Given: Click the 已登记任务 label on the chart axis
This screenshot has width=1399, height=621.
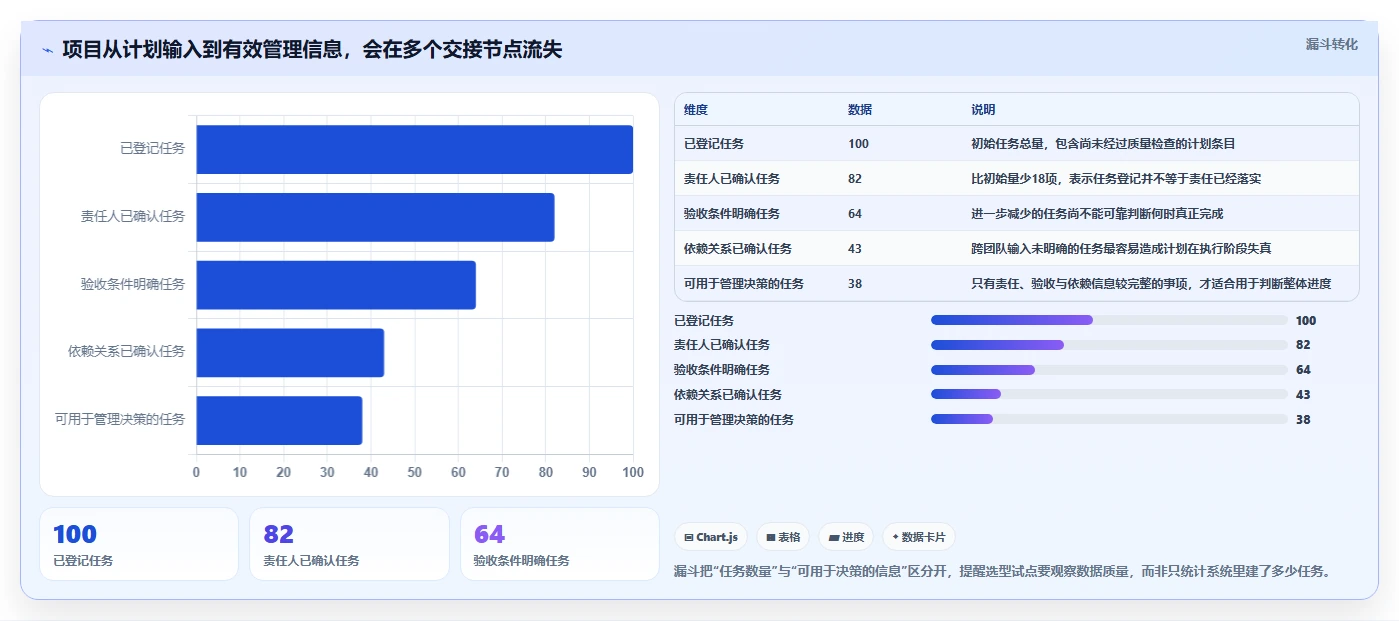Looking at the screenshot, I should coord(153,149).
